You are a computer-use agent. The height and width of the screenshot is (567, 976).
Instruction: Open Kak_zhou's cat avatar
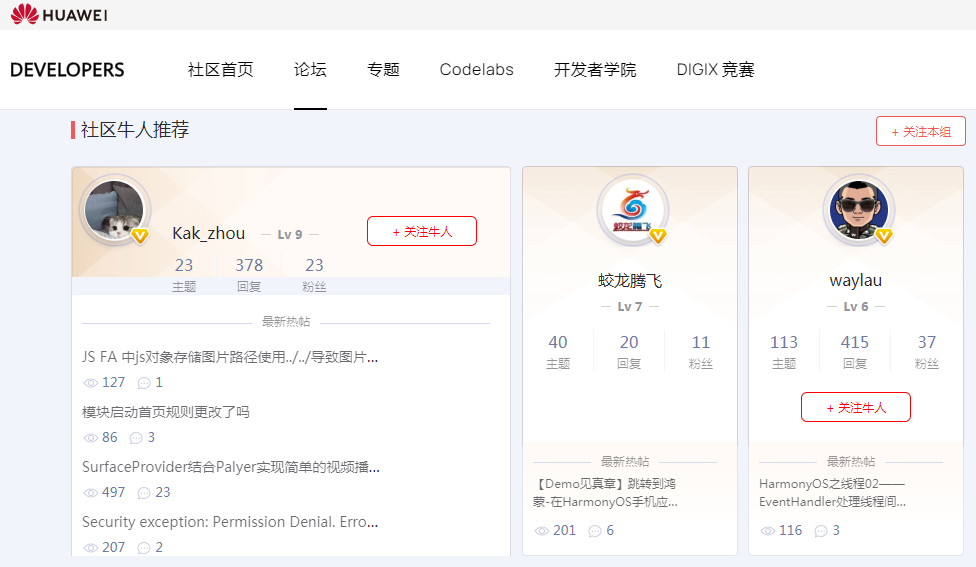113,211
